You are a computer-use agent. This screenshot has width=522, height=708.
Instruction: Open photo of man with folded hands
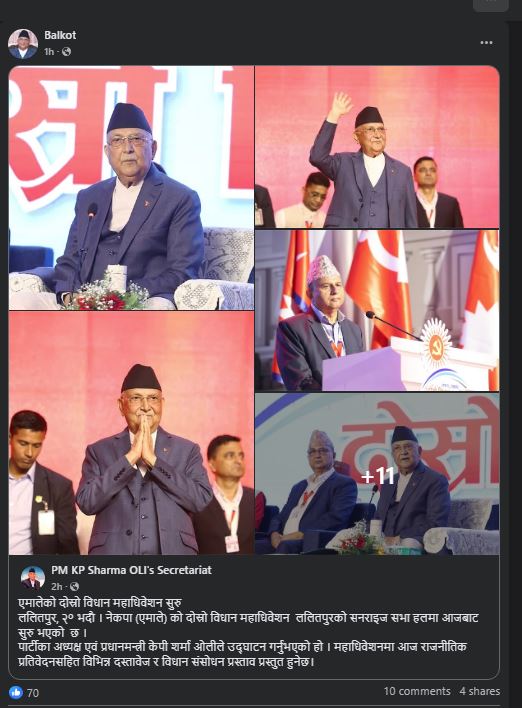coord(131,433)
